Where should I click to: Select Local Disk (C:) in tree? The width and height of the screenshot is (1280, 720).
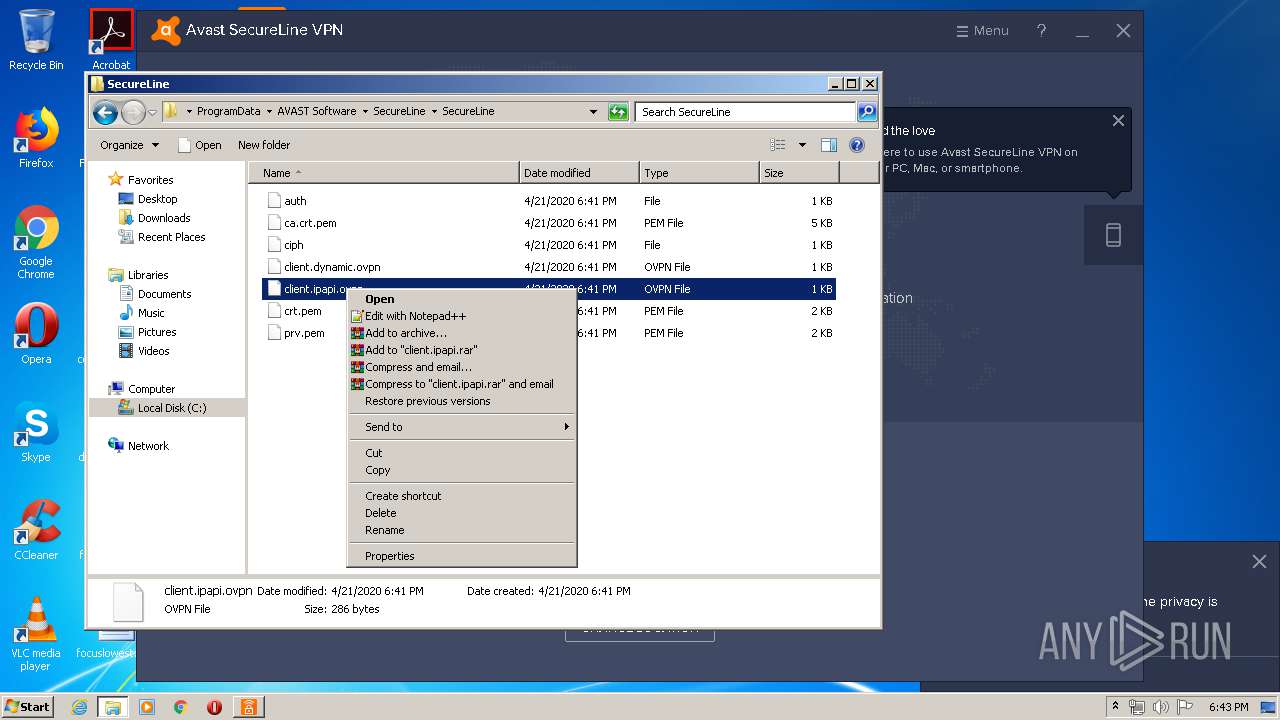(x=163, y=408)
